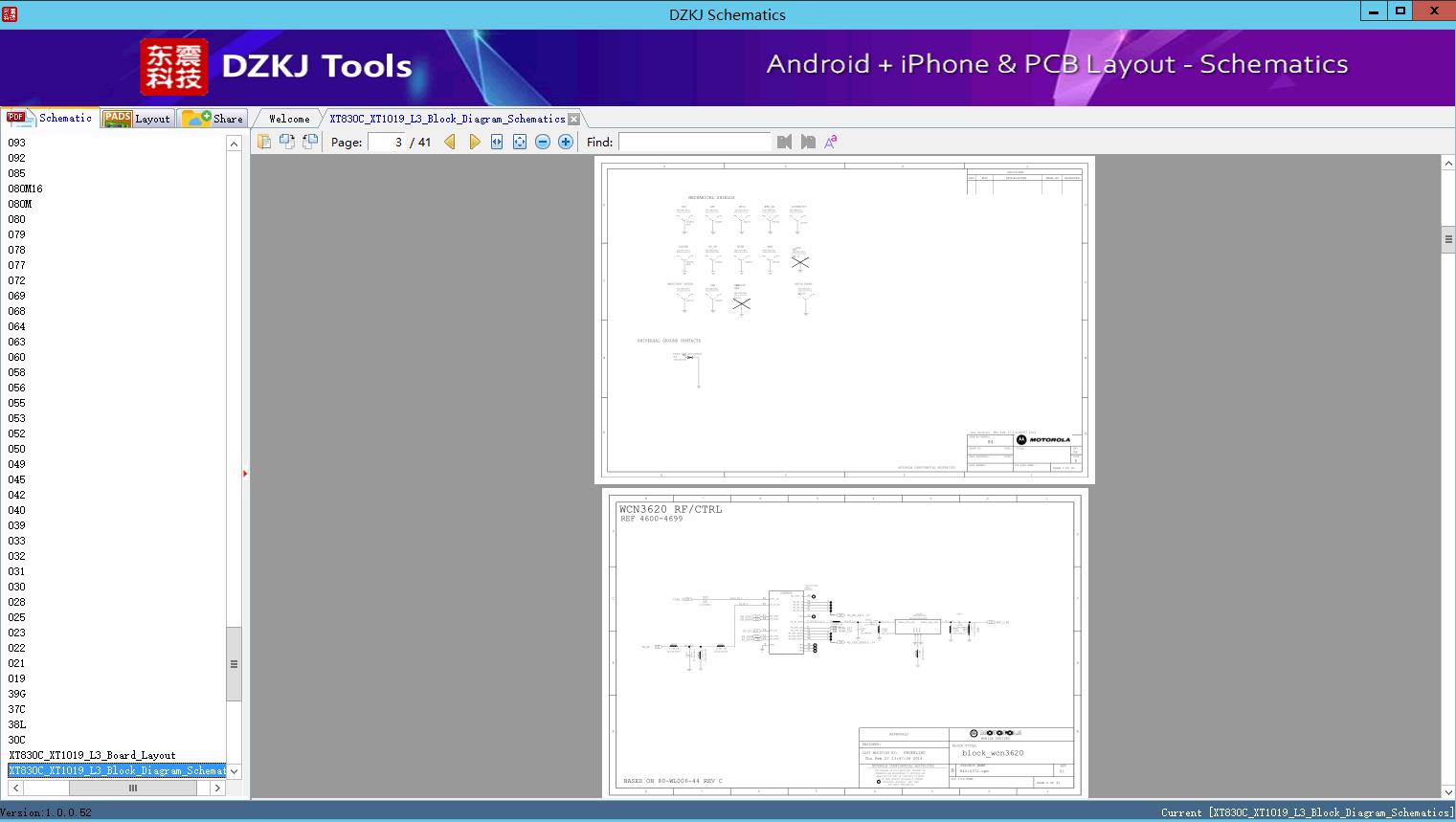Select list item 050

17,449
